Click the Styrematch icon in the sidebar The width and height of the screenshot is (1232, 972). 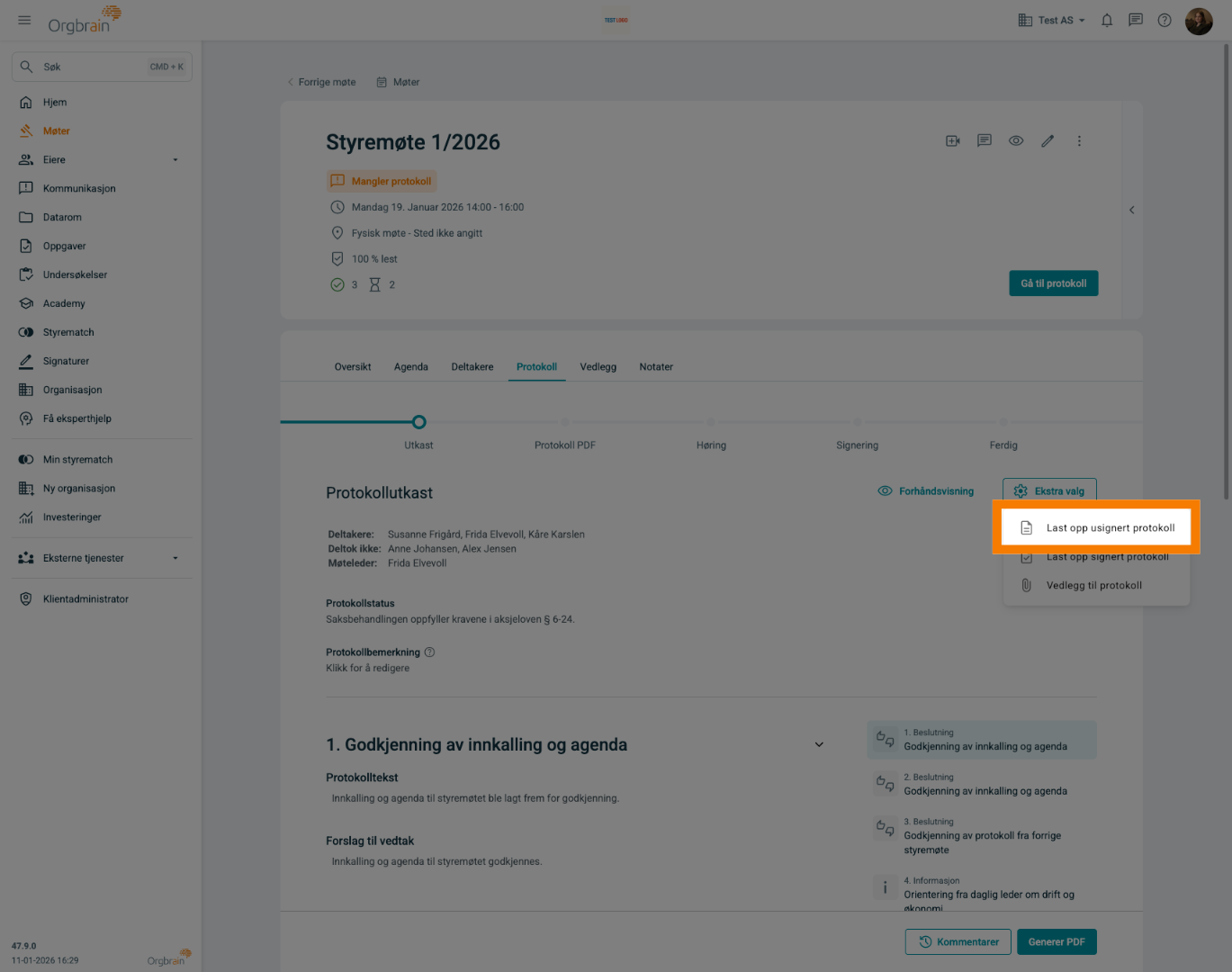point(26,333)
